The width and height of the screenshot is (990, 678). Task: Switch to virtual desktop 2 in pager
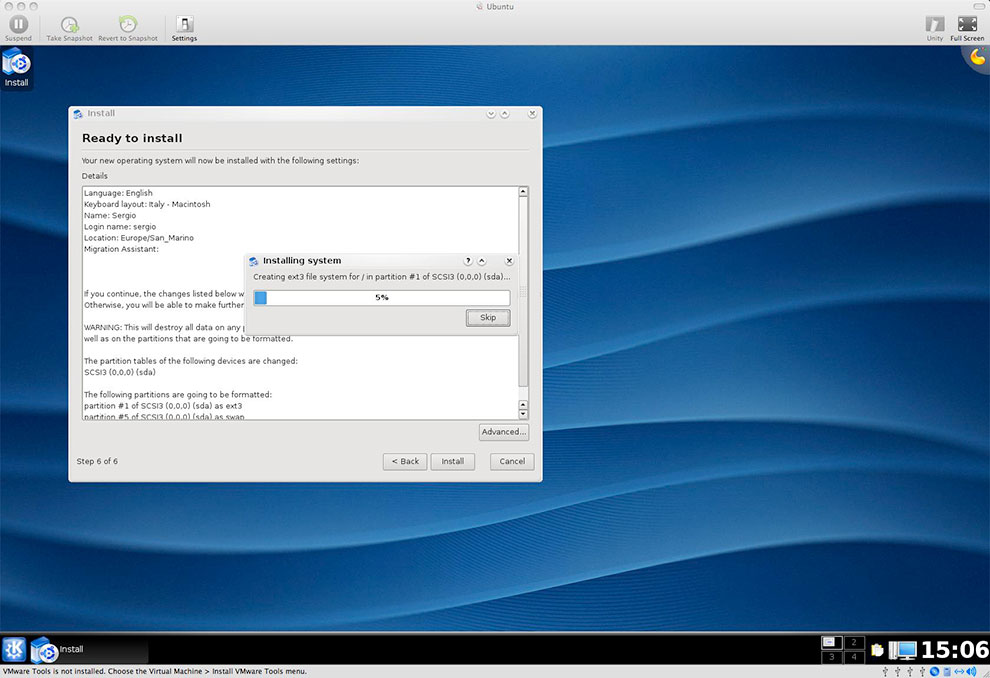(854, 642)
